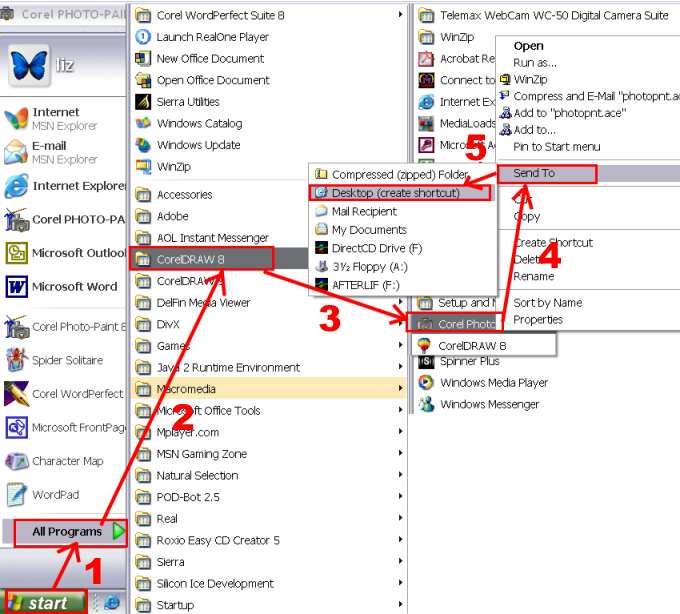Click MediaLoads icon in right column
This screenshot has width=680, height=614.
point(426,124)
